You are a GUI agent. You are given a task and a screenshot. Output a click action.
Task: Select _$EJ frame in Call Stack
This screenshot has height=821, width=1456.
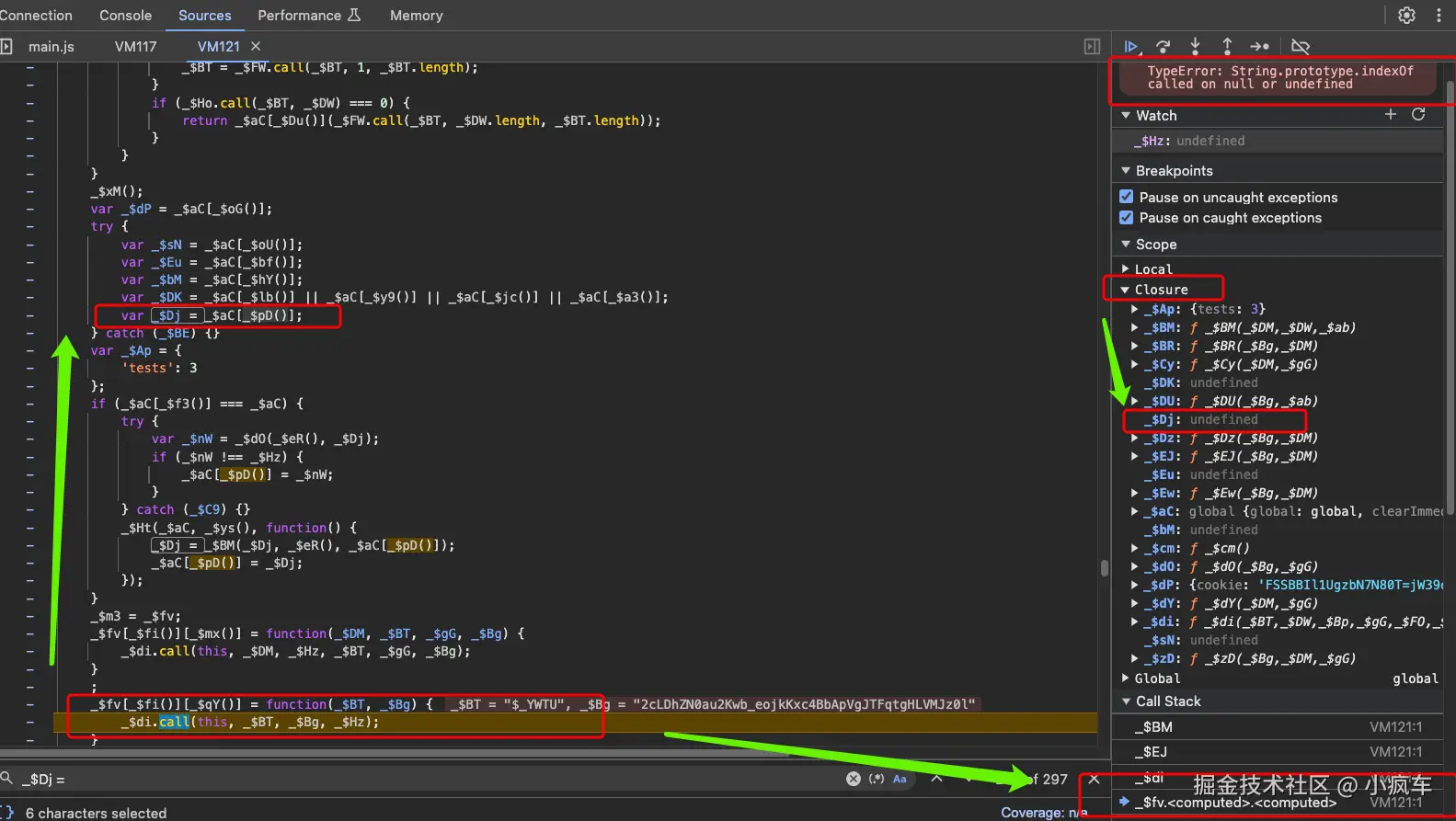[x=1278, y=752]
